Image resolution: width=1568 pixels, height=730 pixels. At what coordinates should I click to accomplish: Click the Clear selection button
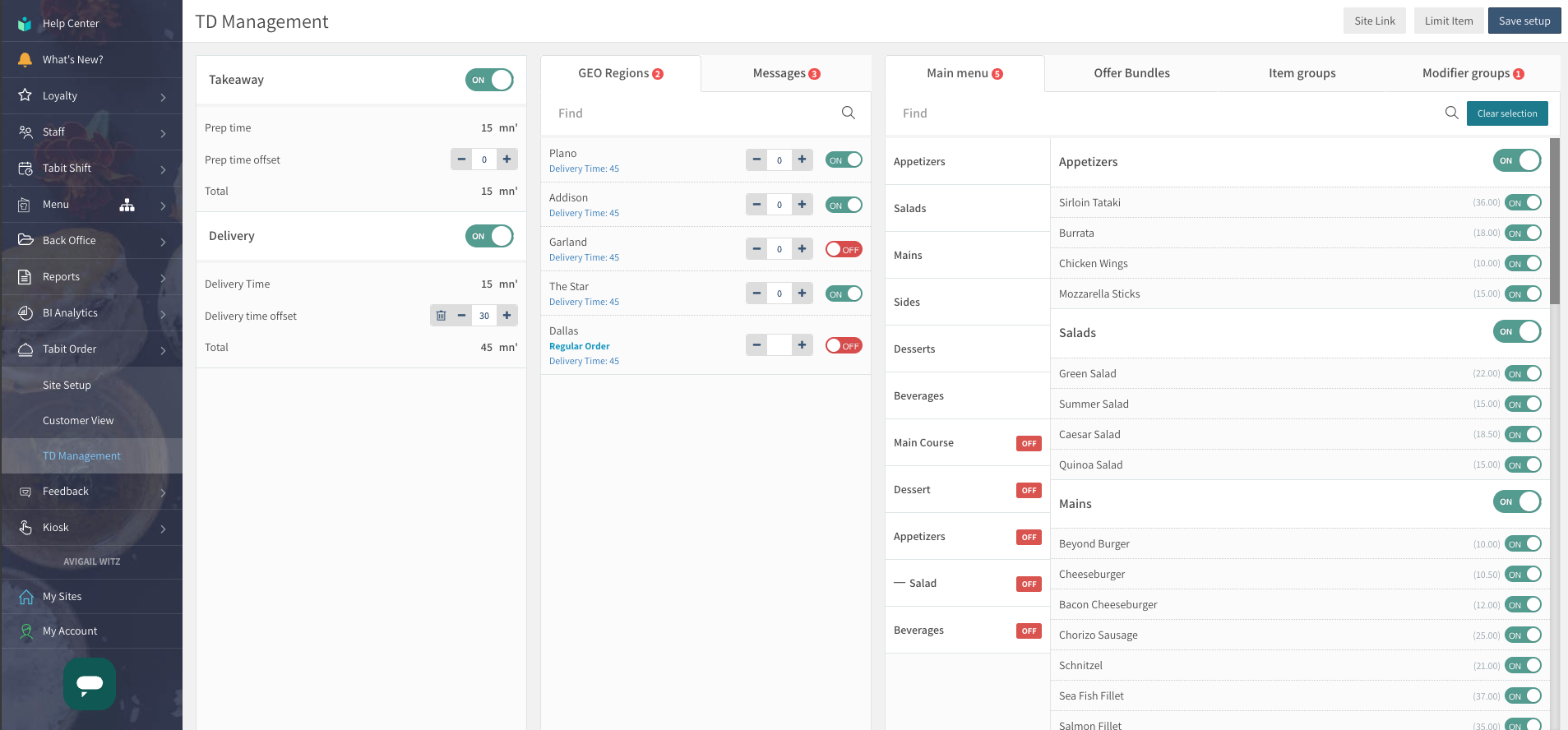(1506, 113)
